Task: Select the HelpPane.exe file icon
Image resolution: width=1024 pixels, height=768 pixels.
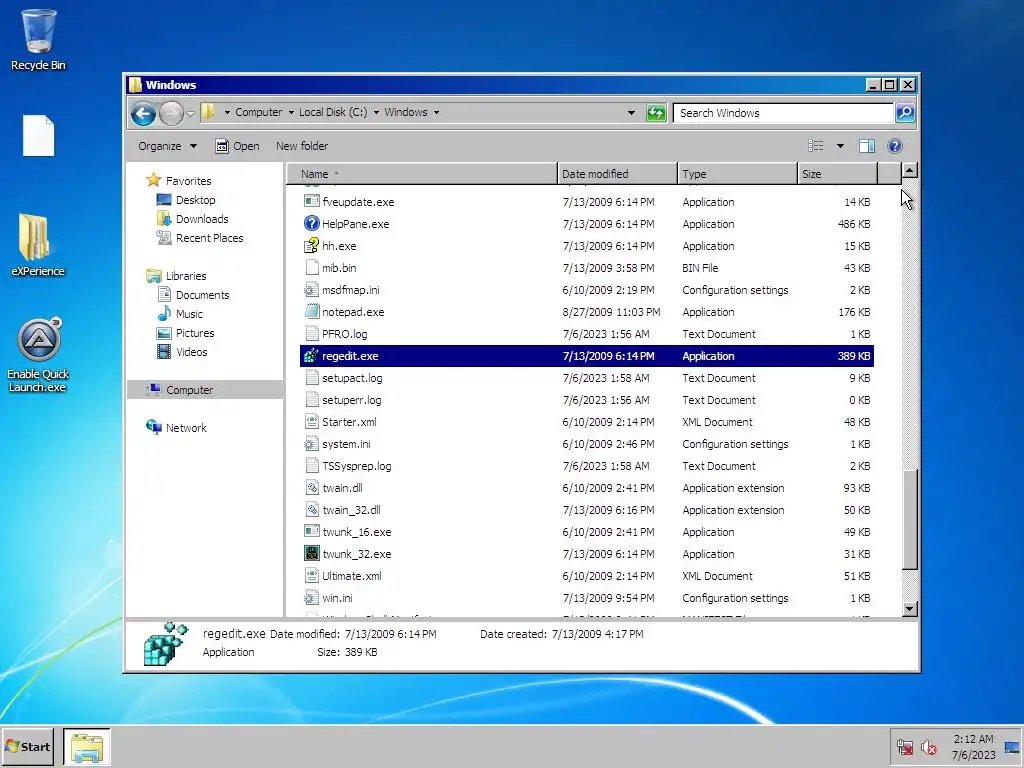Action: [x=312, y=224]
